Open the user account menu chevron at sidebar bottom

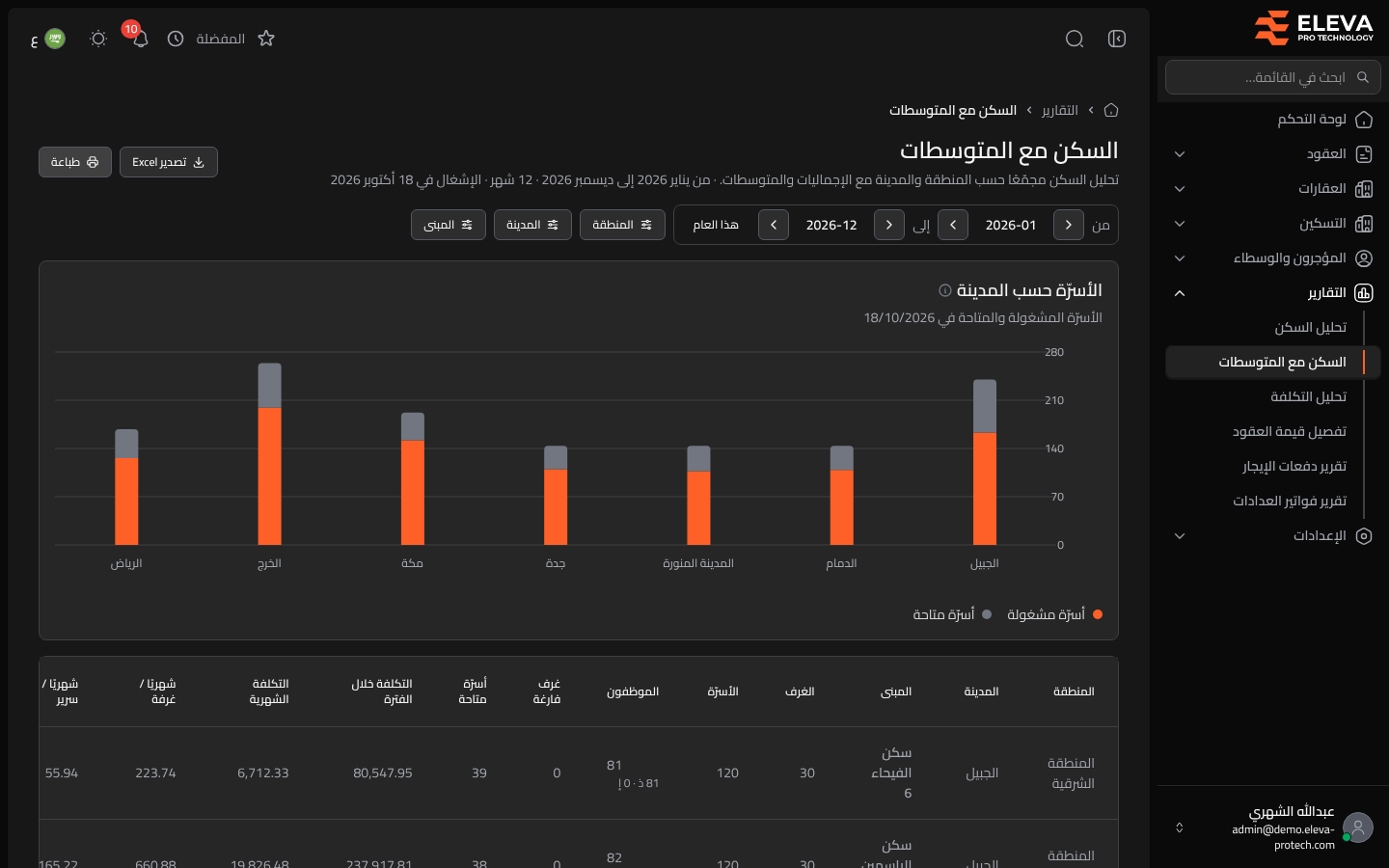[x=1179, y=827]
